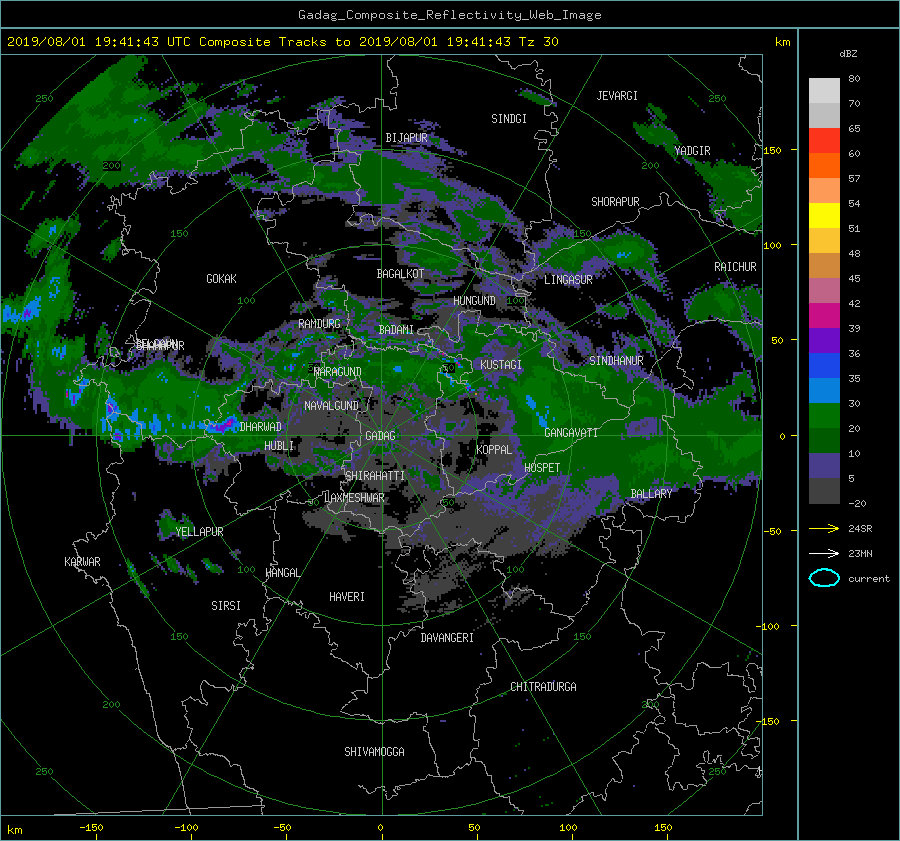Click the '24SR' legend label
The width and height of the screenshot is (900, 841).
[x=860, y=529]
